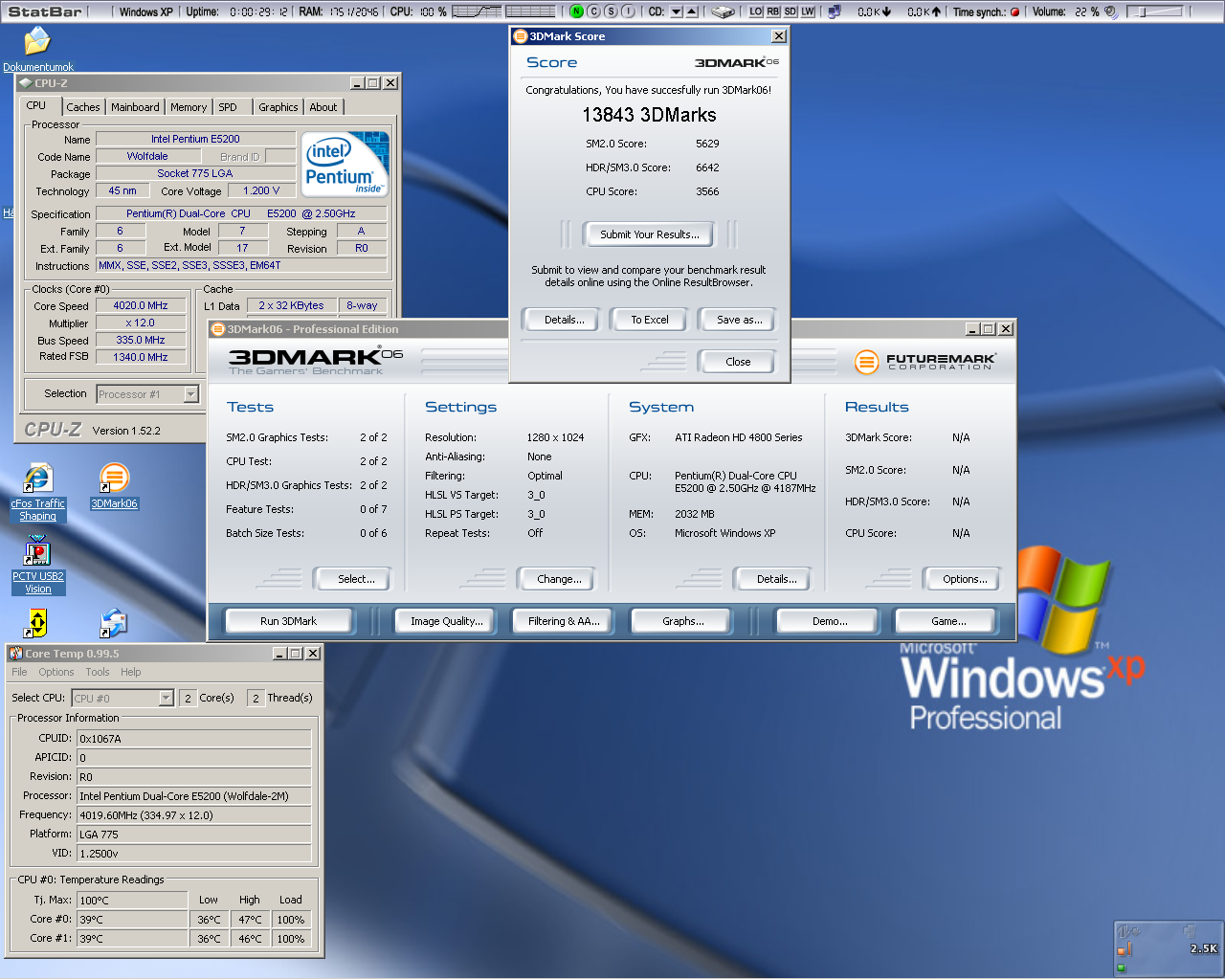Viewport: 1225px width, 980px height.
Task: Open Filtering & AA in 3DMark06
Action: pyautogui.click(x=564, y=621)
